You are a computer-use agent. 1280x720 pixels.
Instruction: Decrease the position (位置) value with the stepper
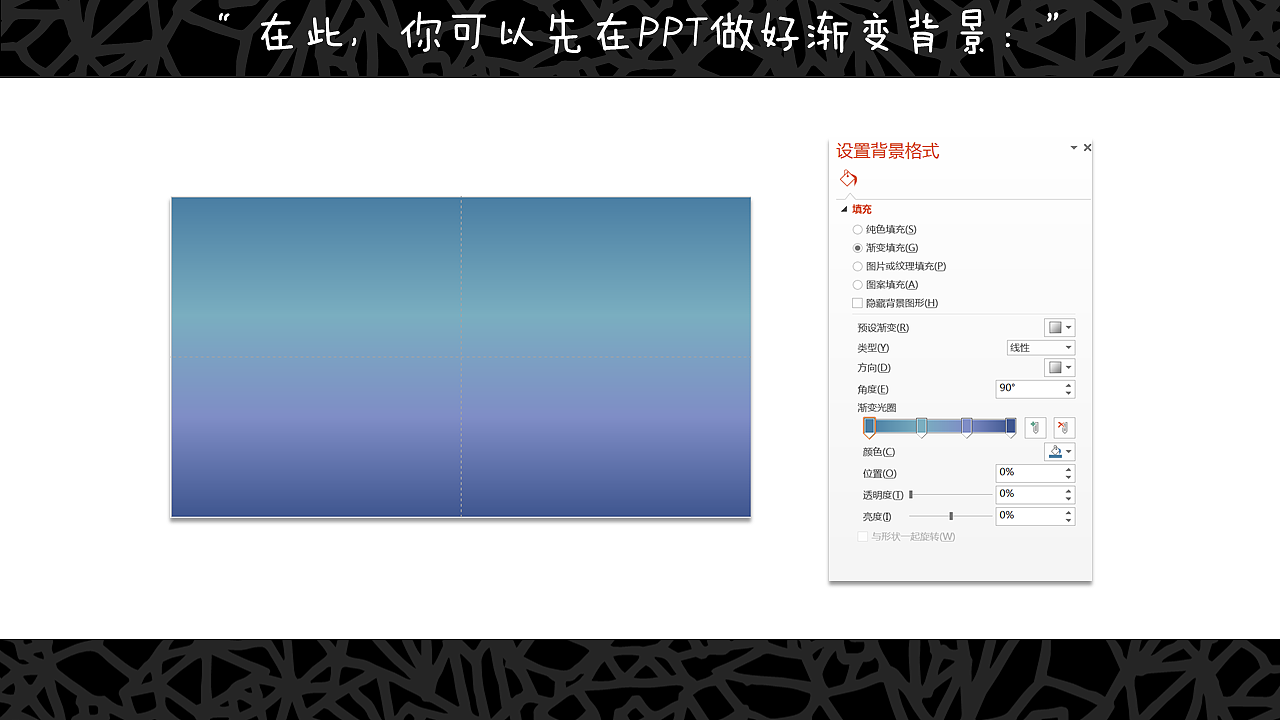[1068, 477]
